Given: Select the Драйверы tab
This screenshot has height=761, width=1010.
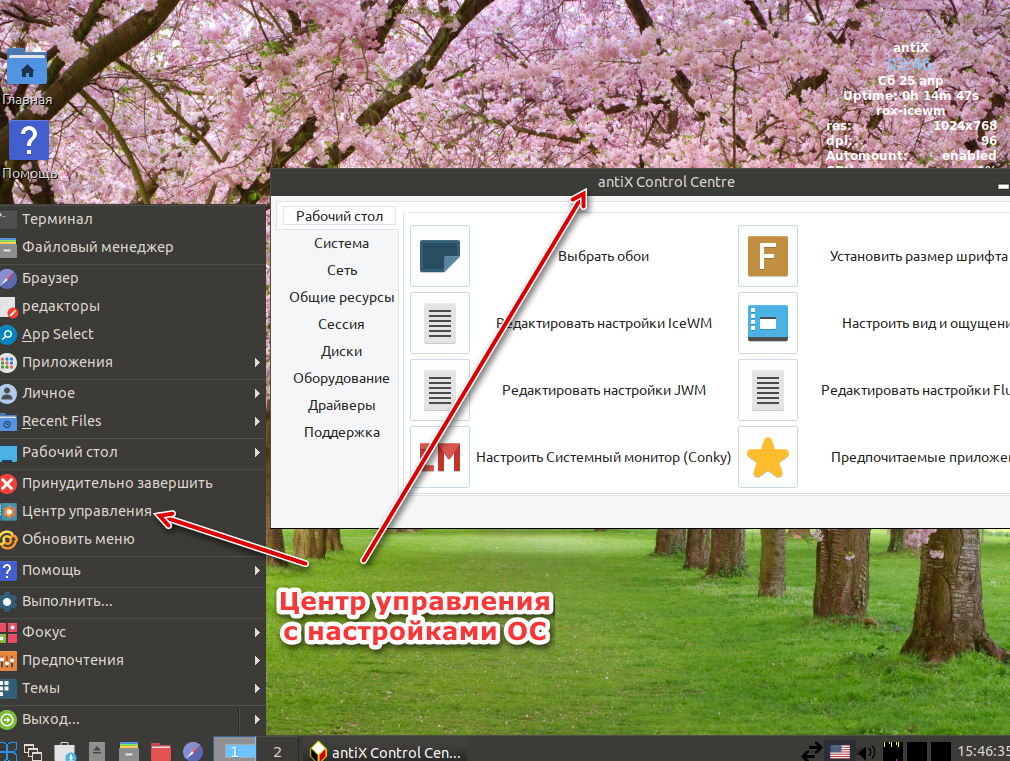Looking at the screenshot, I should pyautogui.click(x=341, y=406).
